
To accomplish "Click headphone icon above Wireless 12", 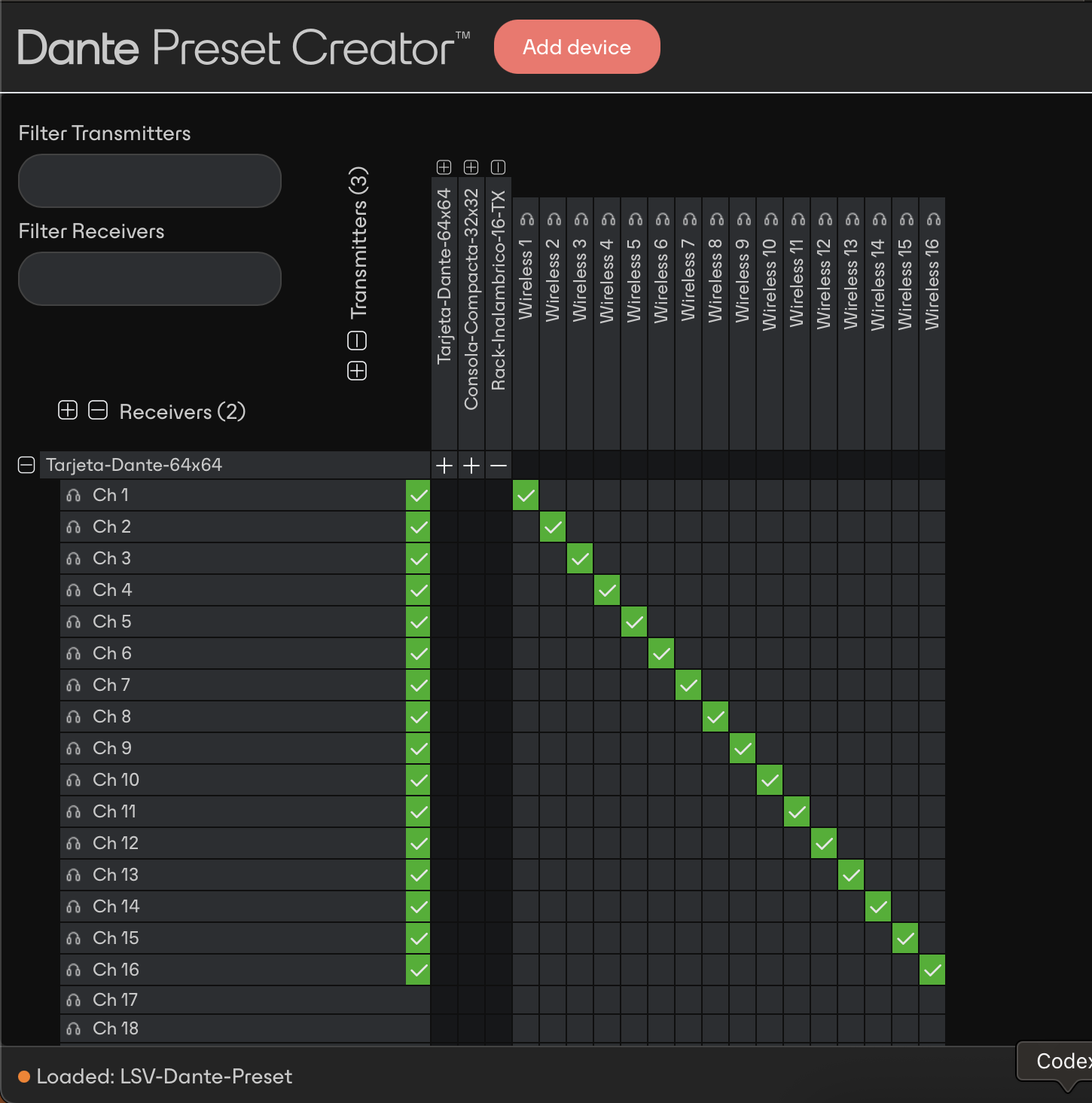I will click(825, 219).
